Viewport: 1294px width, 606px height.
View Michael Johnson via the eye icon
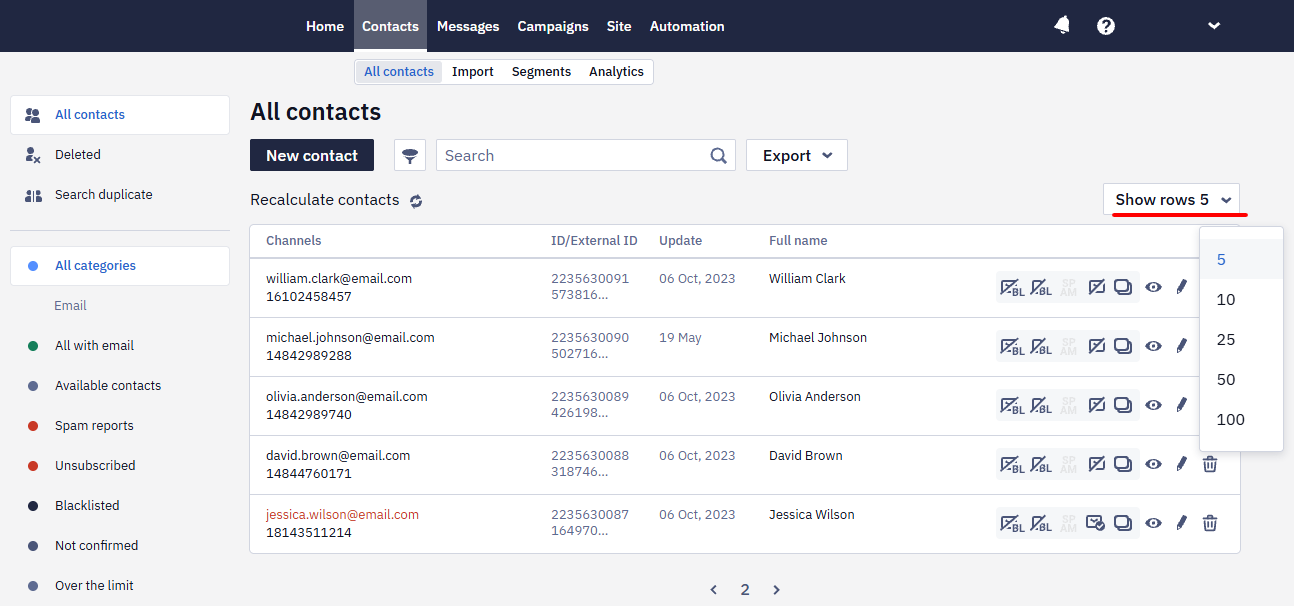click(x=1153, y=346)
